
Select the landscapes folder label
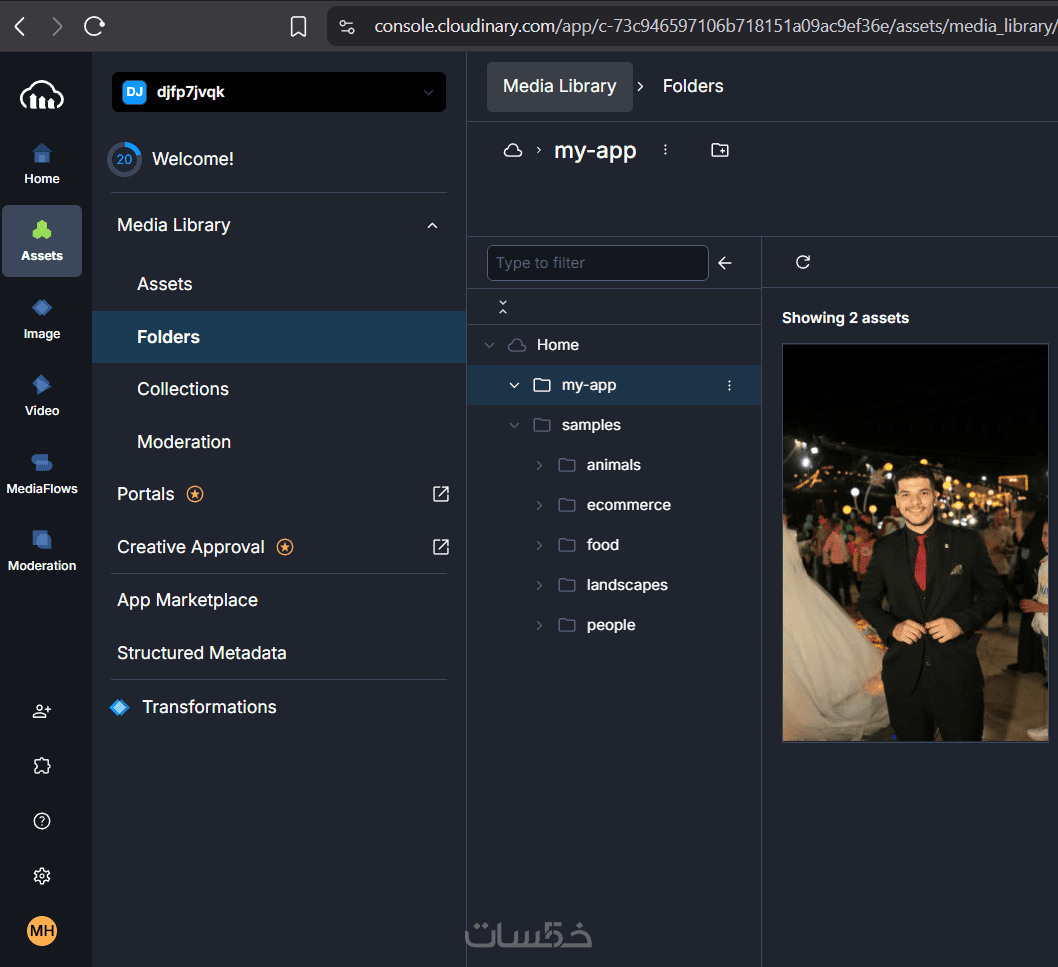click(x=627, y=585)
